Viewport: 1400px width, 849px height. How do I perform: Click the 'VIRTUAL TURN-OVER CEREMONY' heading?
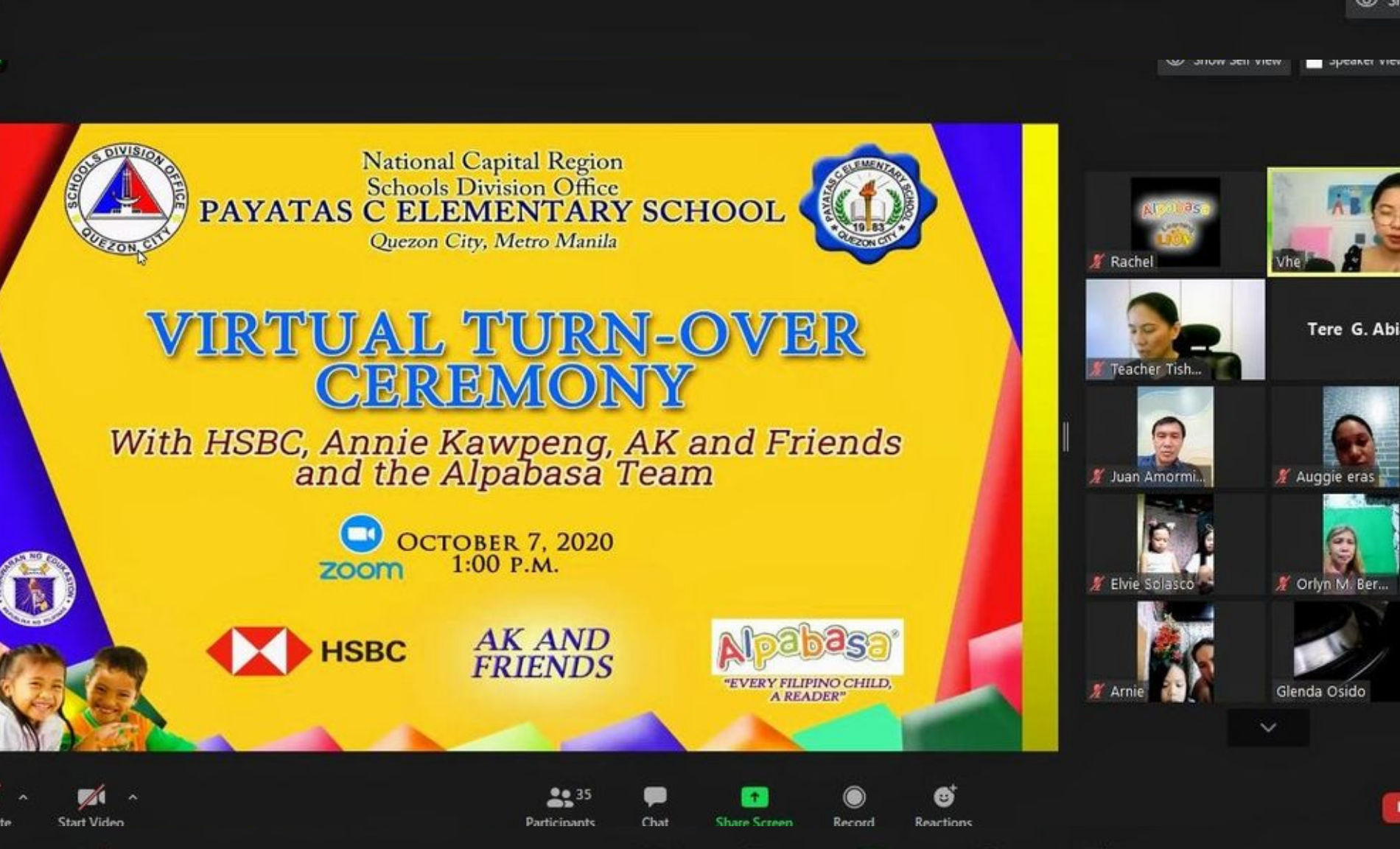pos(505,359)
